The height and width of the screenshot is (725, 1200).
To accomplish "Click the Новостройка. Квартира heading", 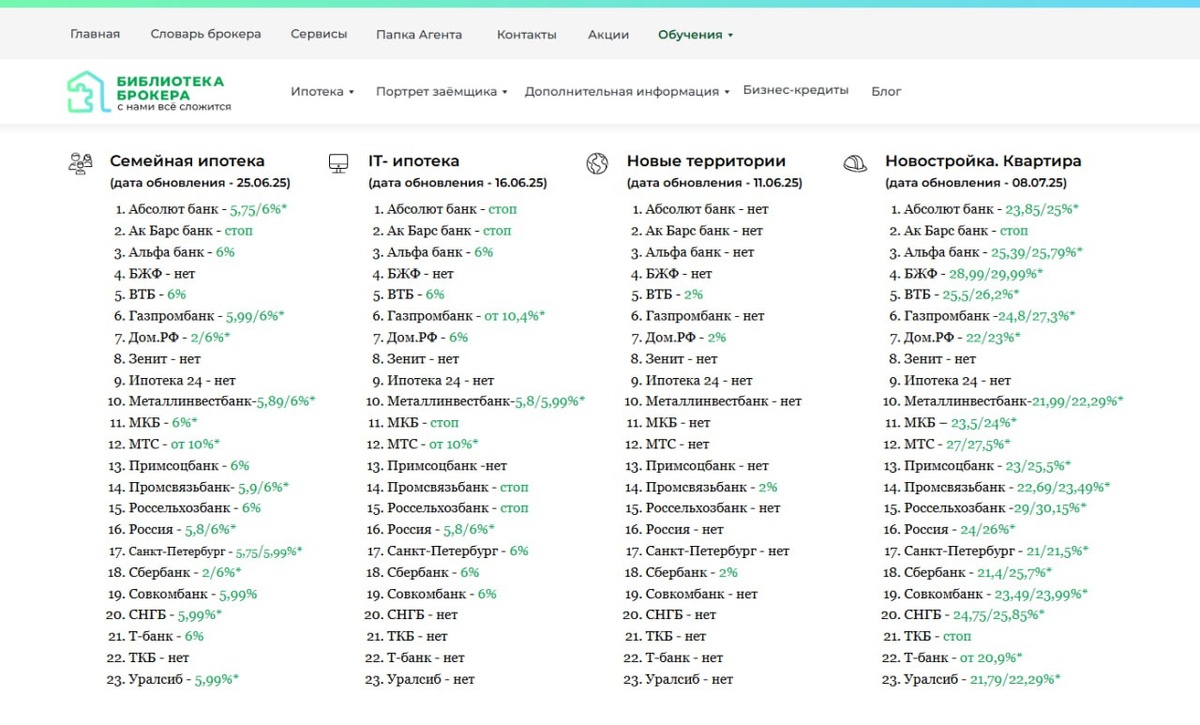I will tap(983, 161).
